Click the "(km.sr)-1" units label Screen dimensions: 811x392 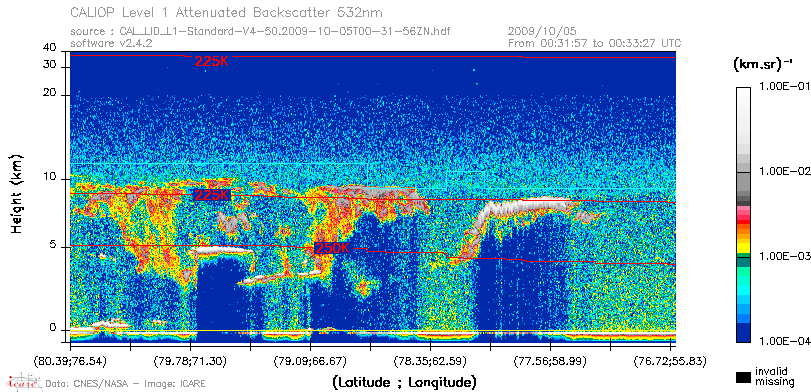762,65
